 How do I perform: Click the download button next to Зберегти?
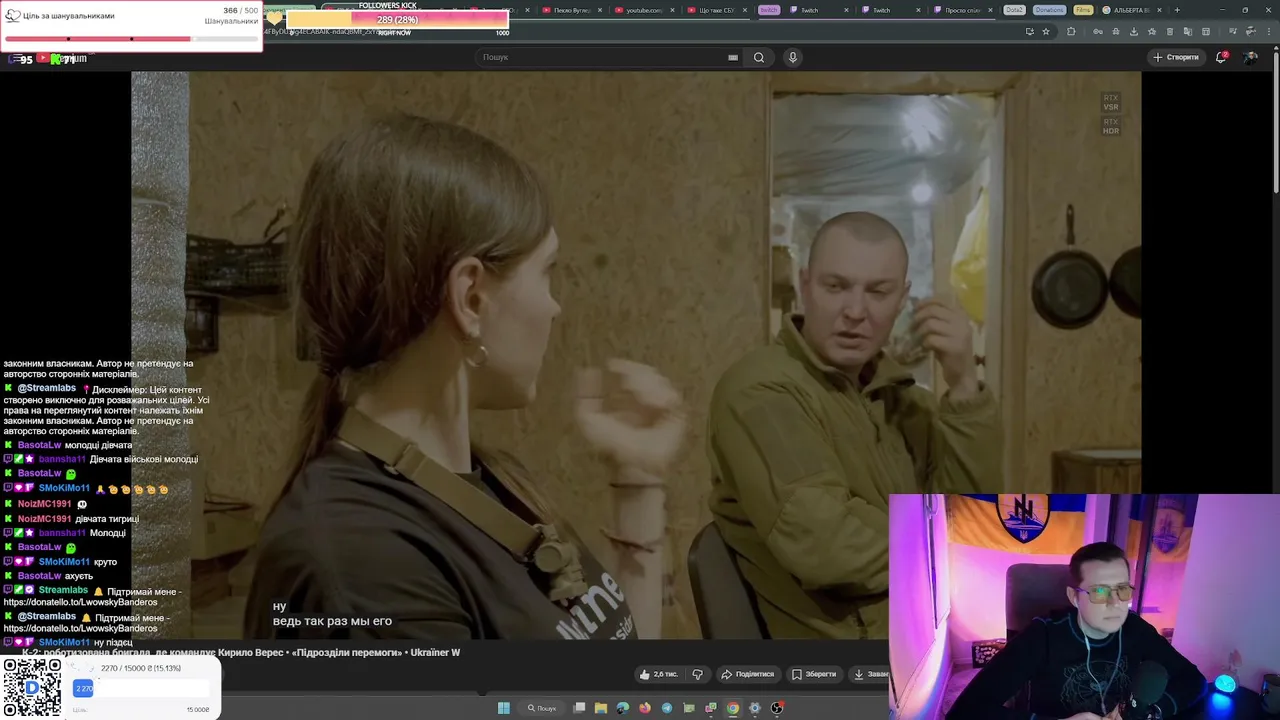(869, 674)
